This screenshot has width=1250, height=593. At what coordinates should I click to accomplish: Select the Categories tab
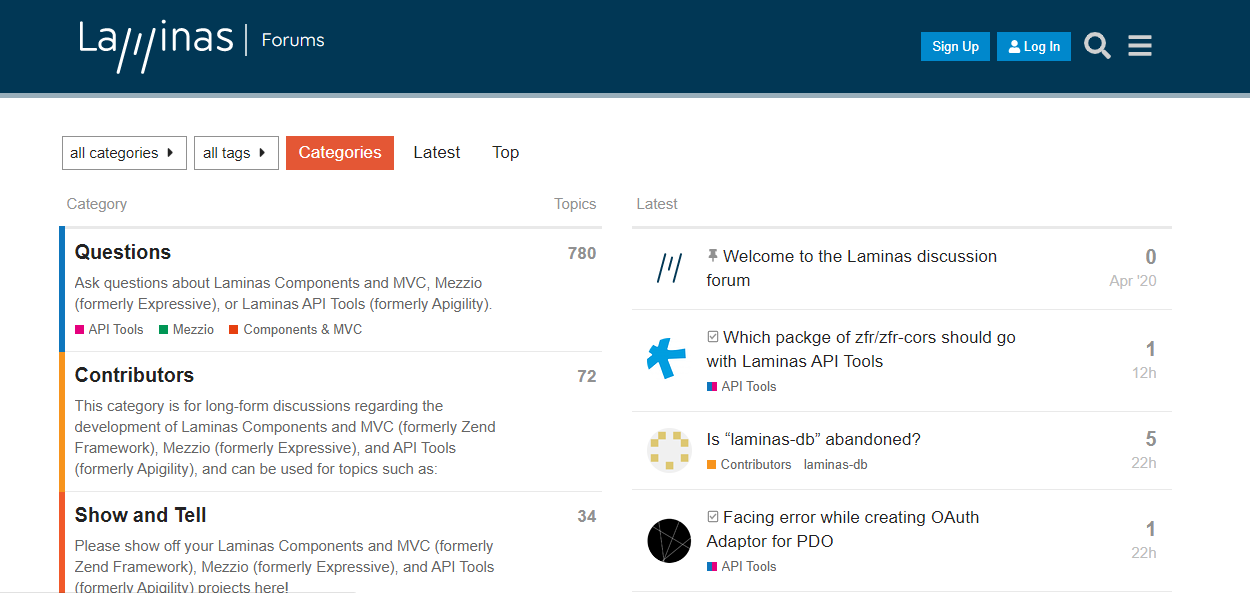340,153
